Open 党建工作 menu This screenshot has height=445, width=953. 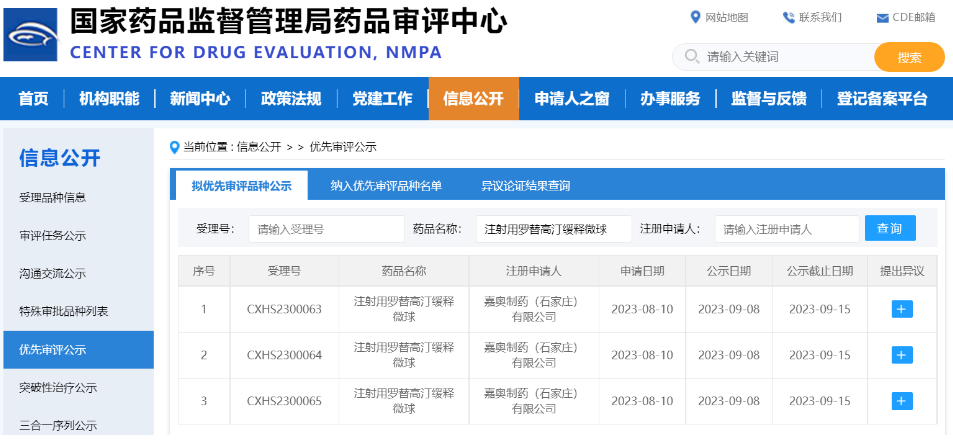(x=382, y=98)
